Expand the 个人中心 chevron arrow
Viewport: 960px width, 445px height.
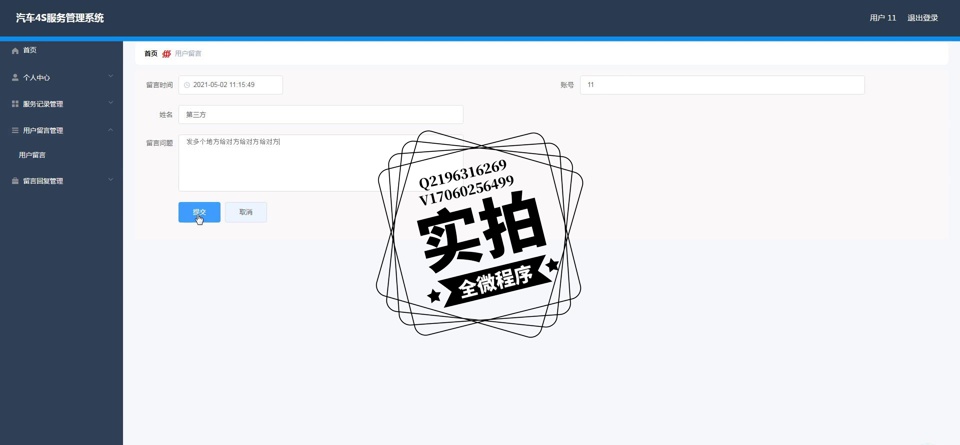(110, 77)
